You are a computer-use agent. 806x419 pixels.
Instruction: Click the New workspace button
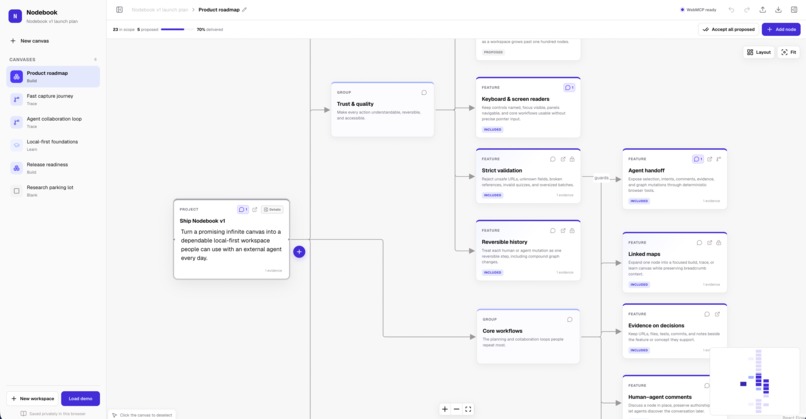tap(32, 398)
